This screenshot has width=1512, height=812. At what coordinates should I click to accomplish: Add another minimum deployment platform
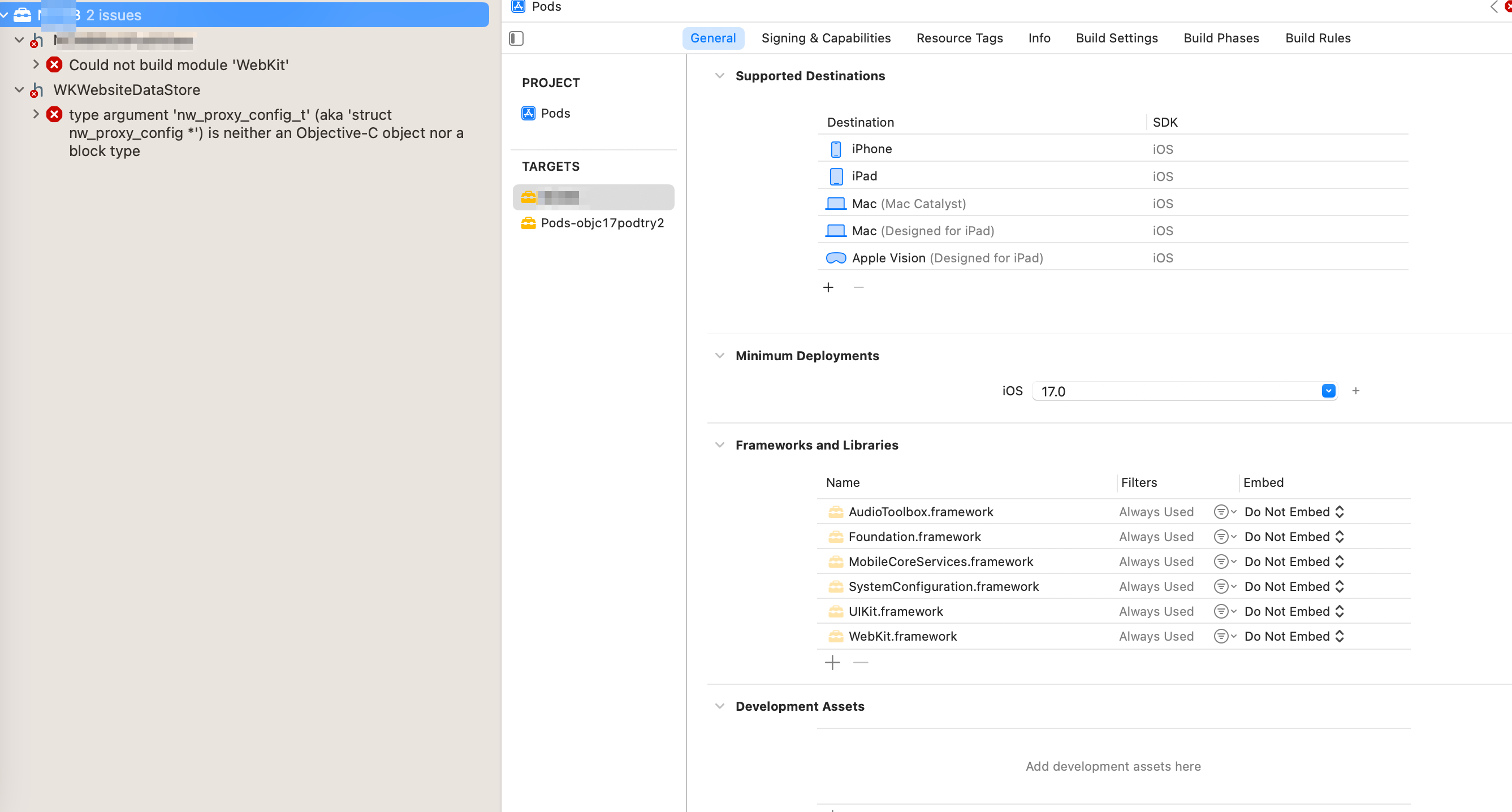[1355, 391]
